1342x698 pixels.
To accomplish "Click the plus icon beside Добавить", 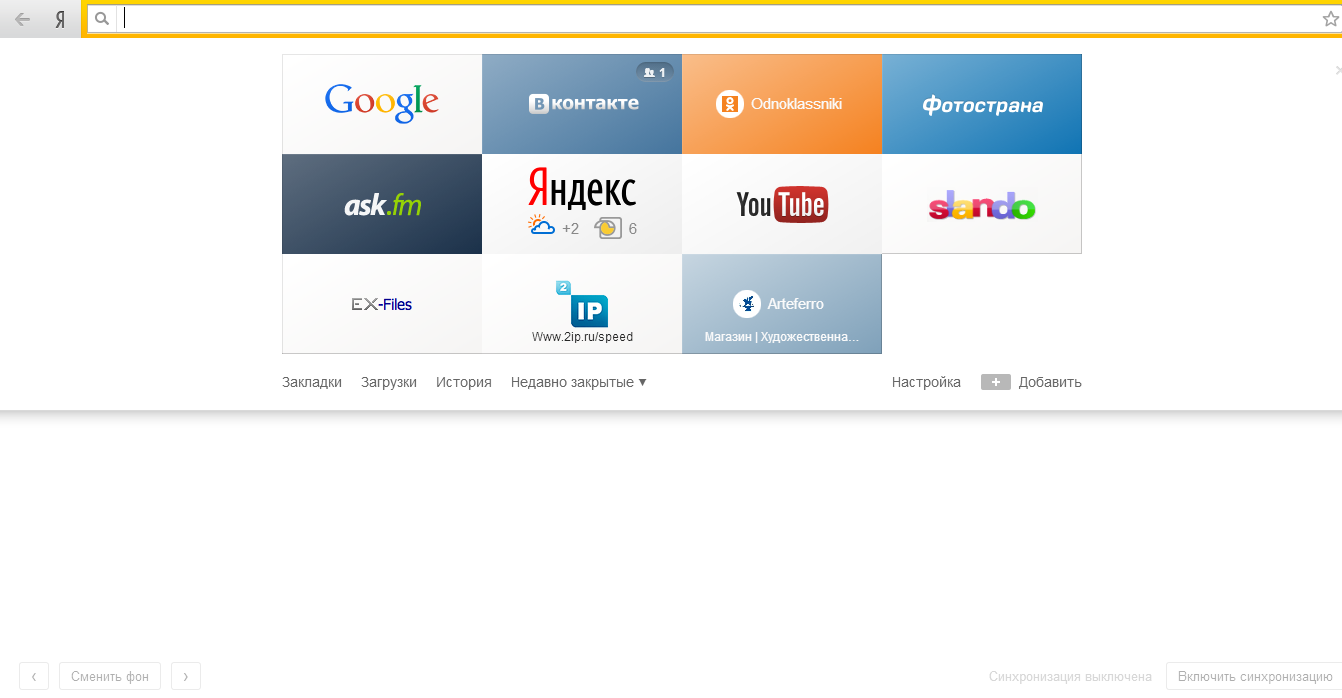I will tap(996, 382).
